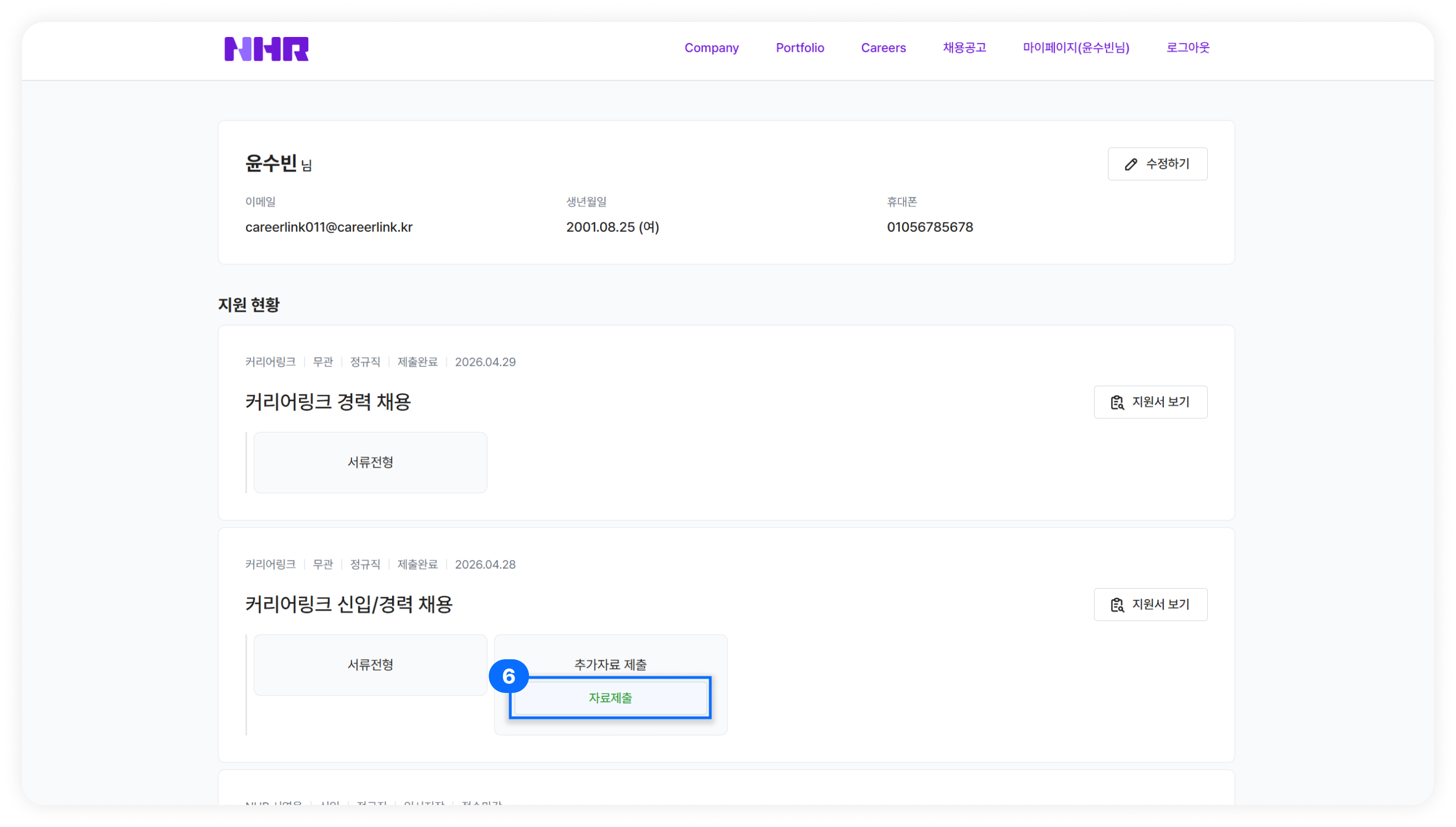Click the title 커리어링크 신입/경력 채용

(349, 604)
